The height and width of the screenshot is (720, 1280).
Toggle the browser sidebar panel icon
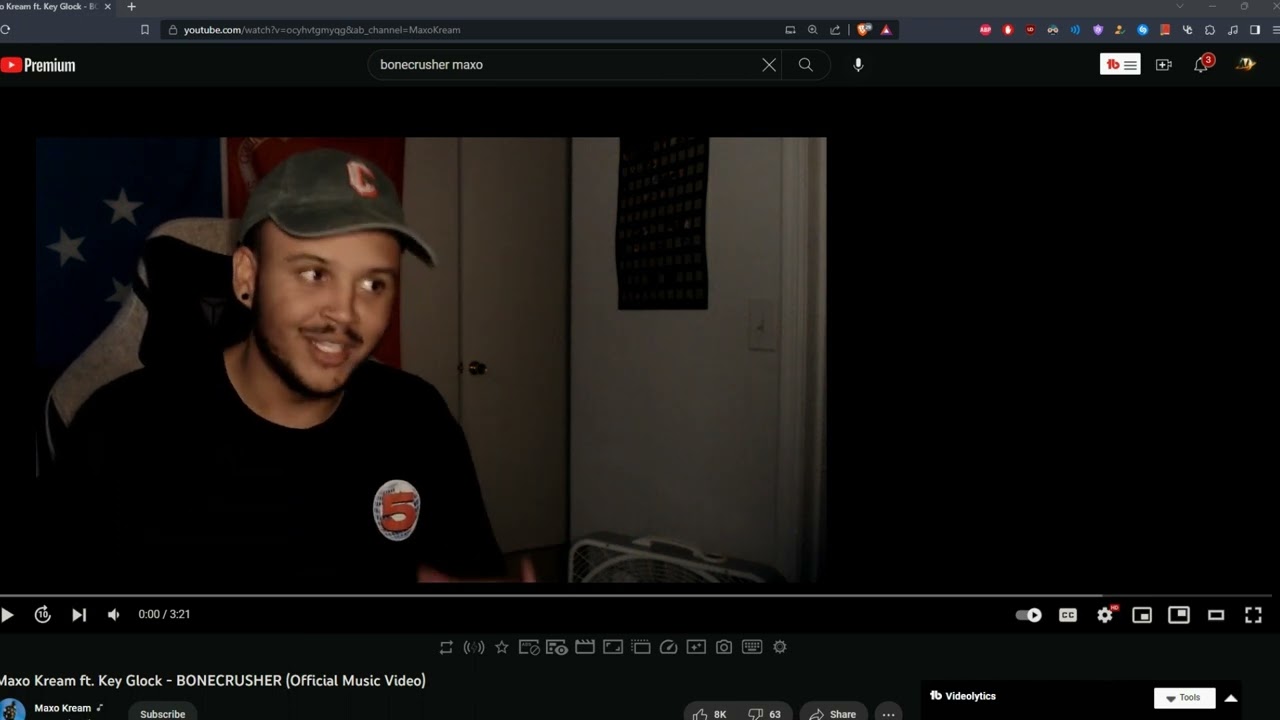coord(1255,30)
